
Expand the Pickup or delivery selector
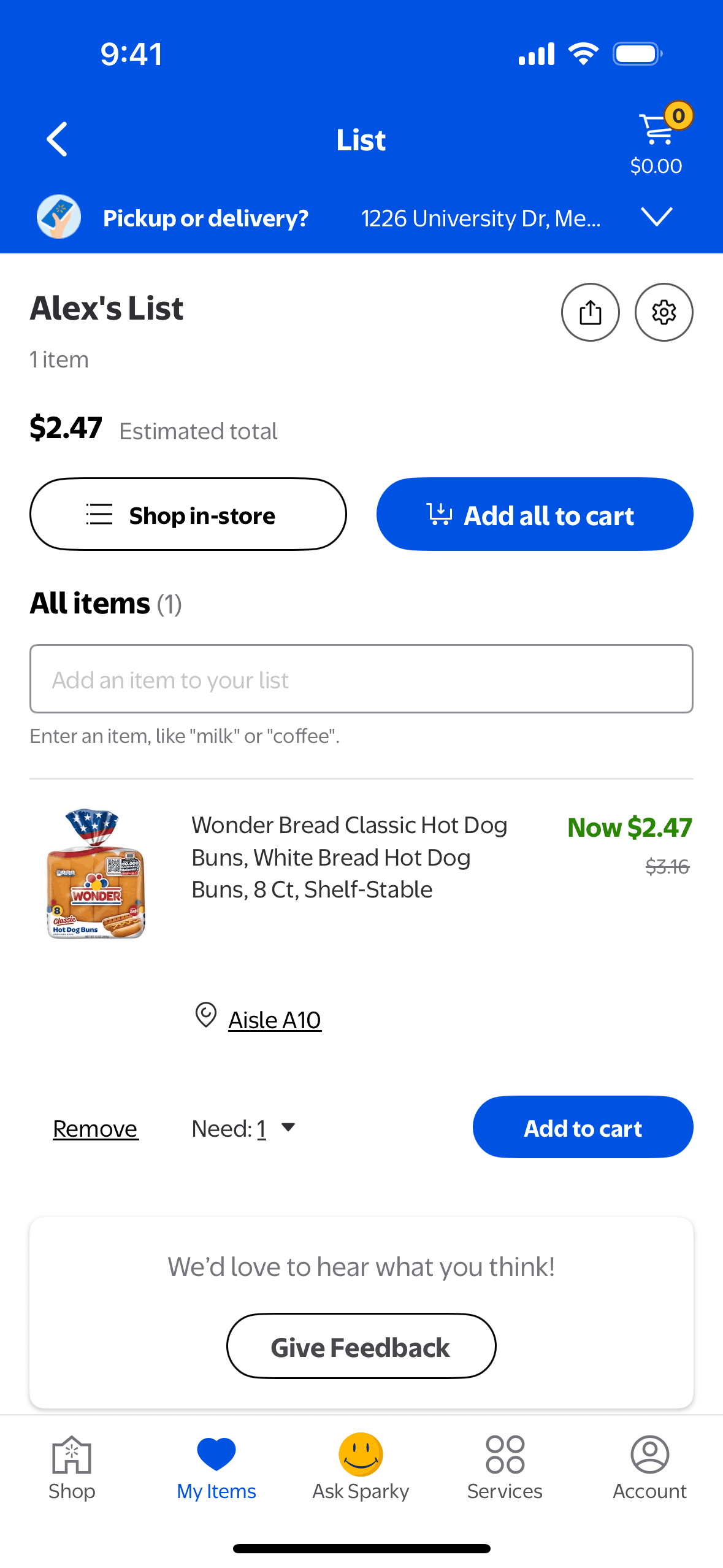click(205, 218)
